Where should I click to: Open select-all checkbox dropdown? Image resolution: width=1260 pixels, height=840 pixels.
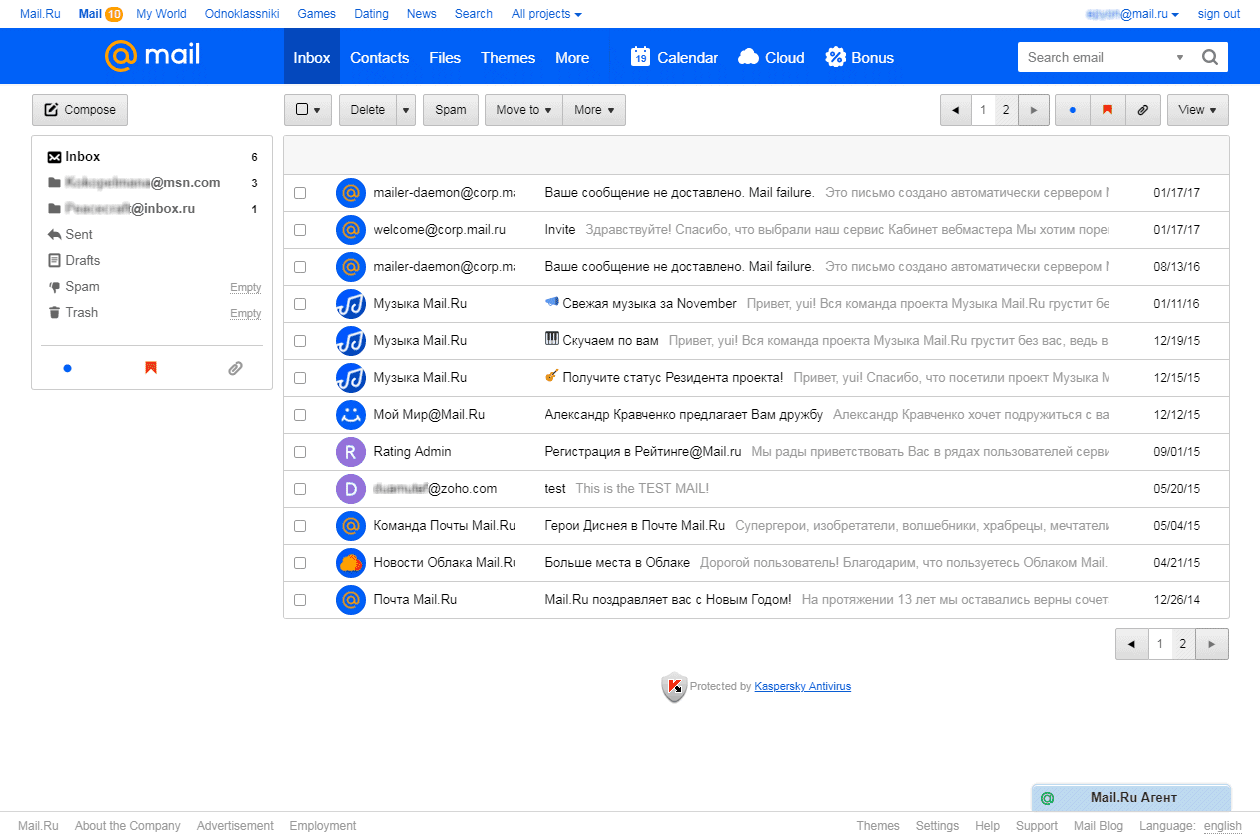point(308,110)
